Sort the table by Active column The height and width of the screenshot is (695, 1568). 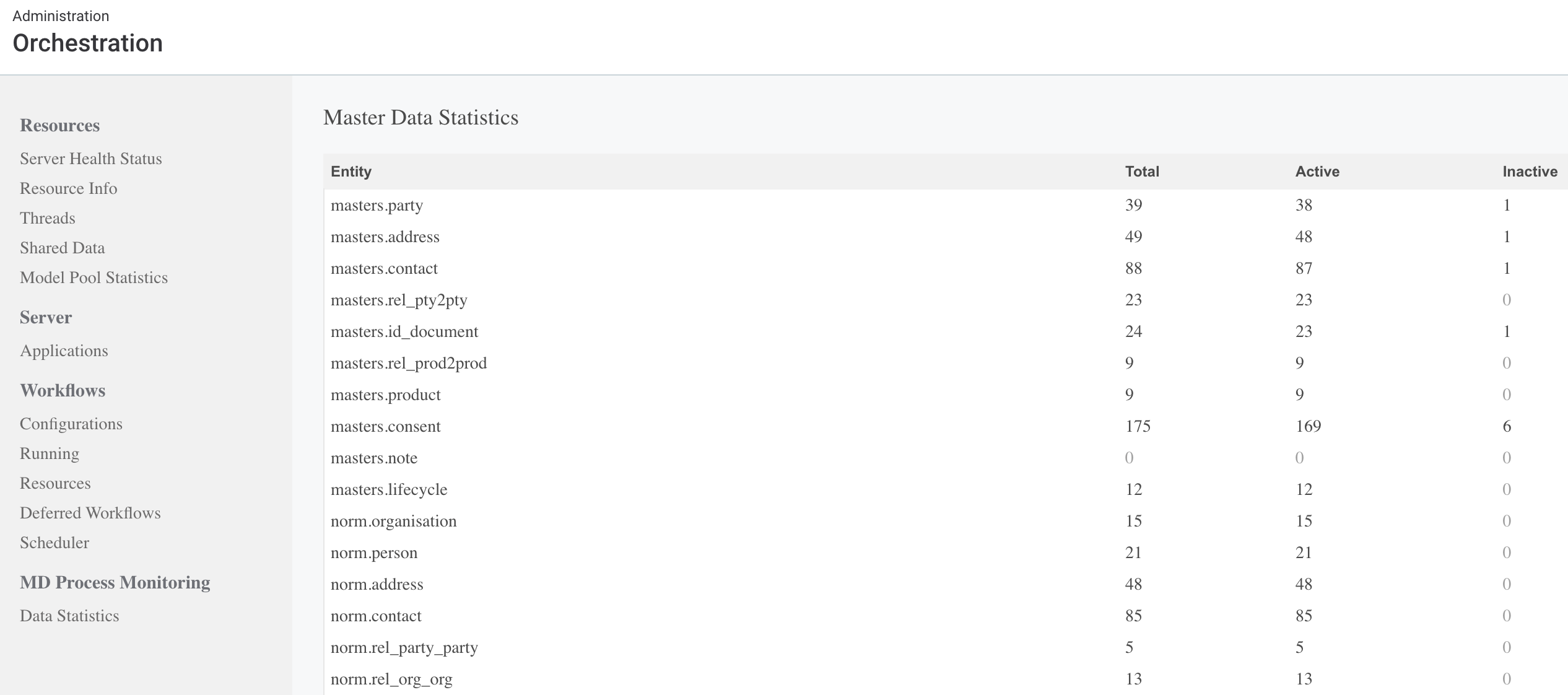point(1317,172)
